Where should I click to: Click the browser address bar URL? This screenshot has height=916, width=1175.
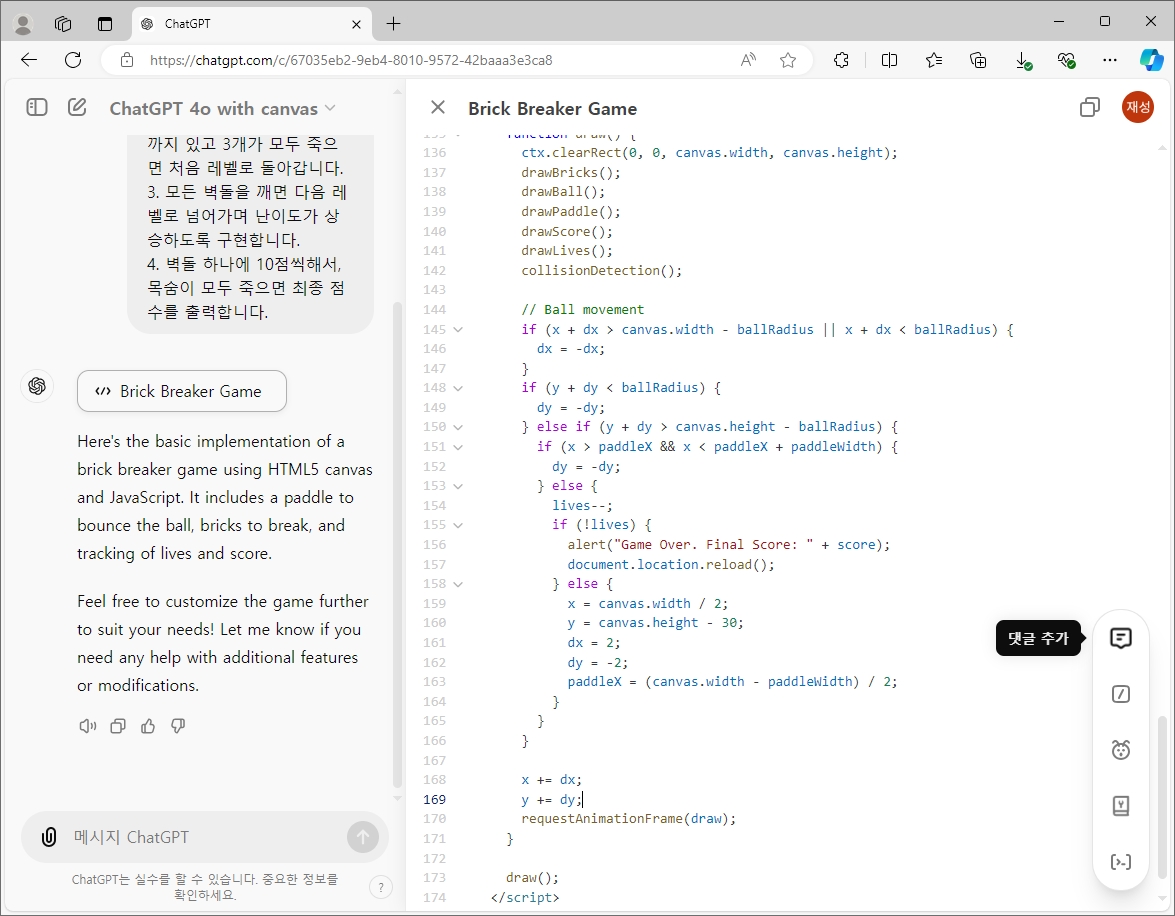pos(351,60)
